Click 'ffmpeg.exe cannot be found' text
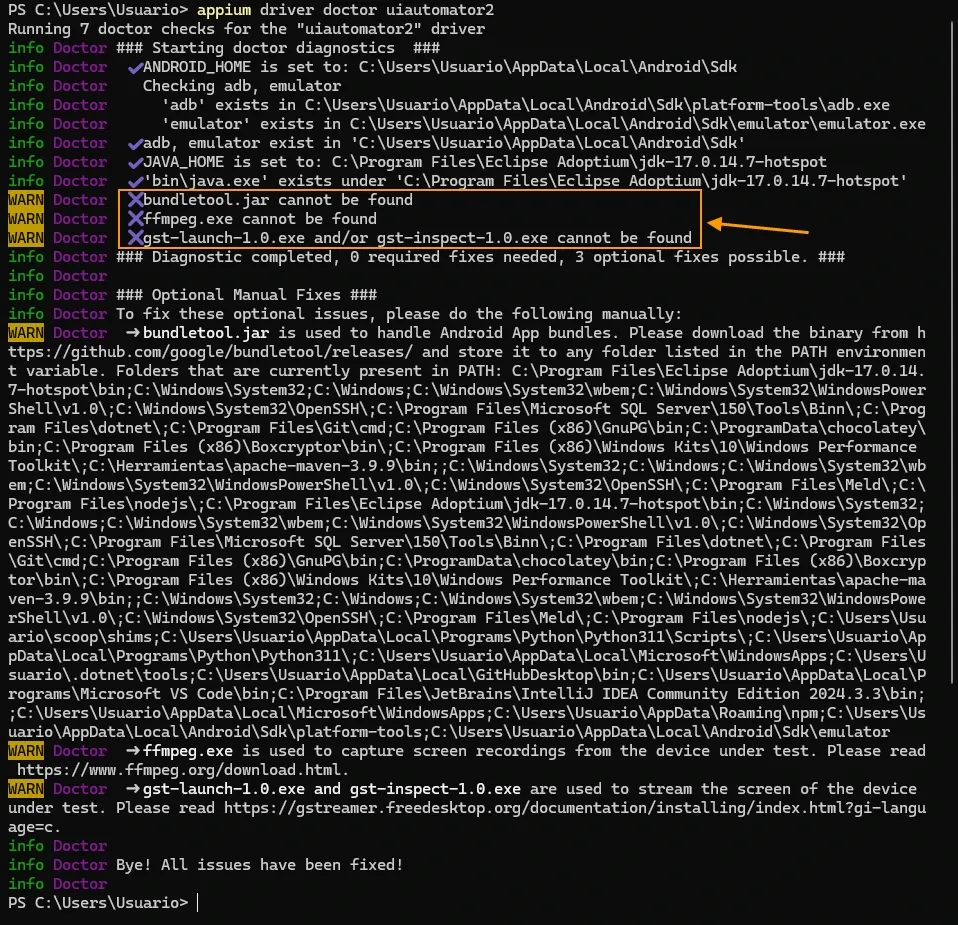 (260, 219)
